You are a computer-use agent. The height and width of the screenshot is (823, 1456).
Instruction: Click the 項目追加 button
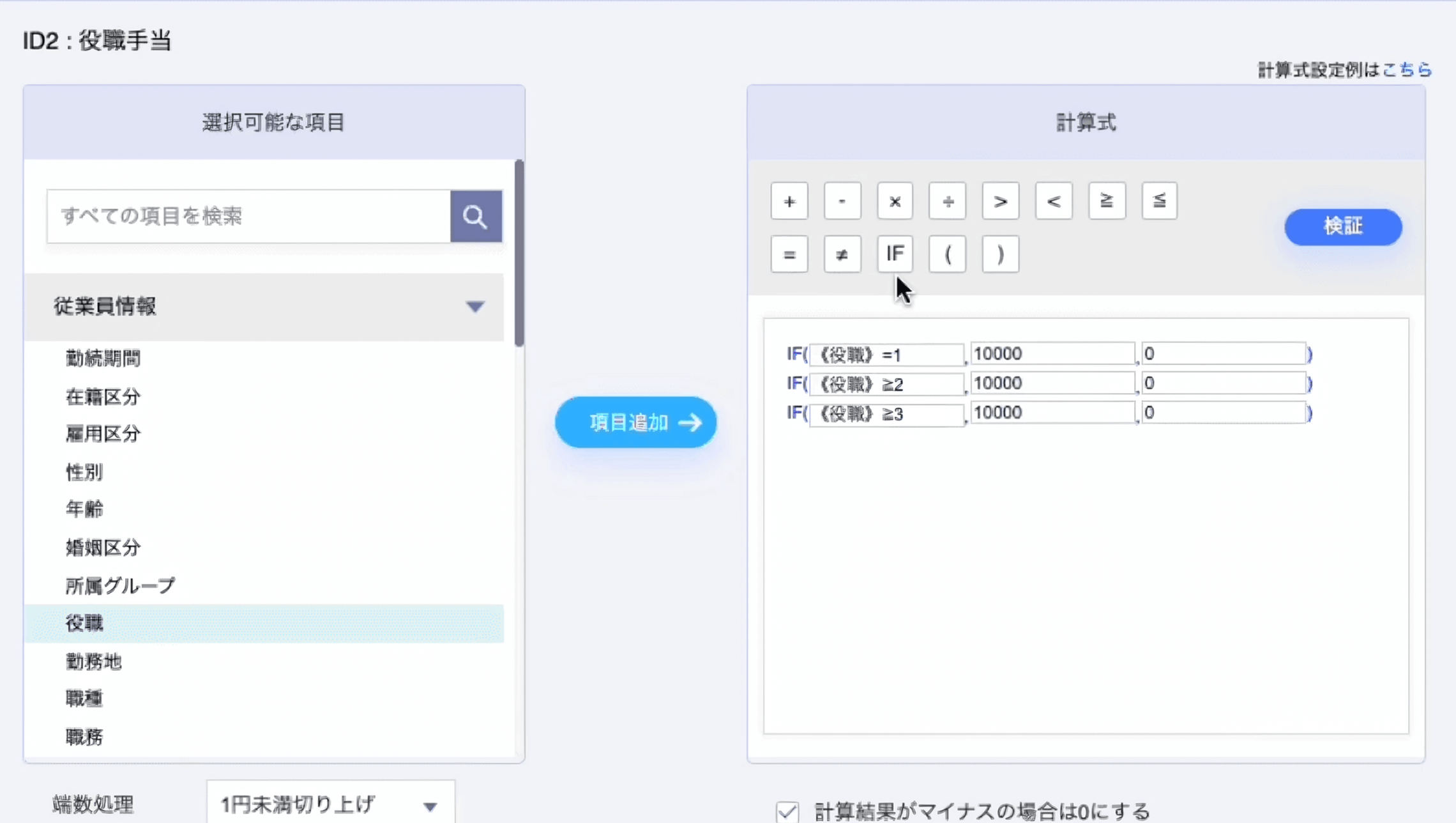point(635,422)
